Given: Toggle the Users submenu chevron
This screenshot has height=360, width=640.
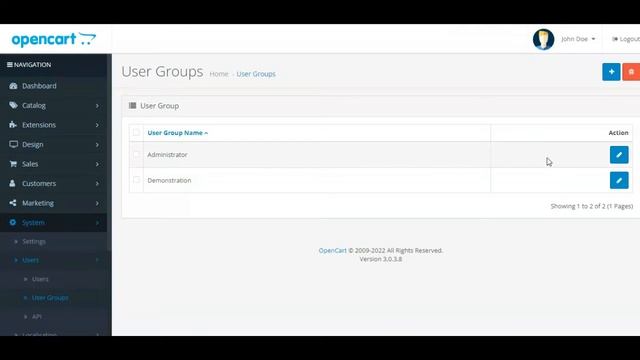Looking at the screenshot, I should click(x=97, y=260).
